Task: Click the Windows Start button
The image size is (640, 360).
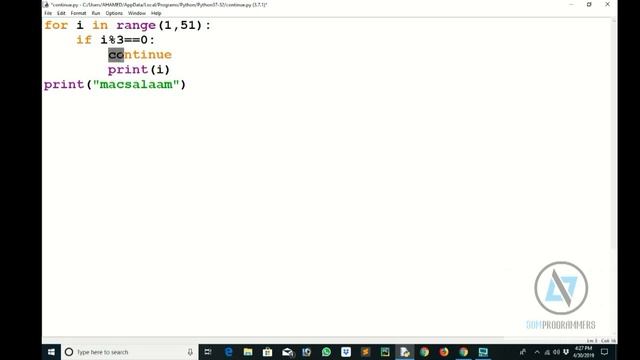Action: pos(51,352)
